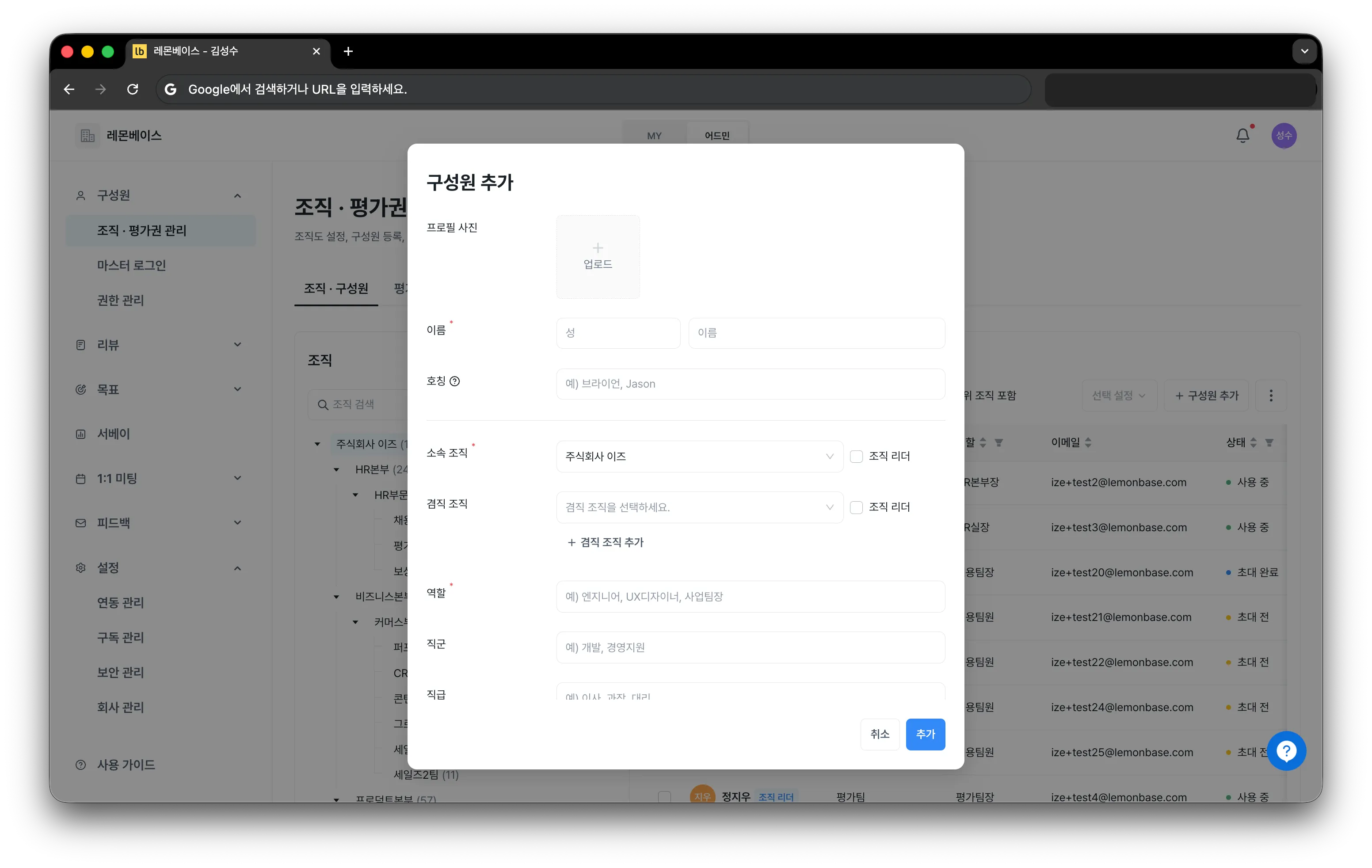Viewport: 1372px width, 868px height.
Task: Focus the browser address bar
Action: [x=593, y=89]
